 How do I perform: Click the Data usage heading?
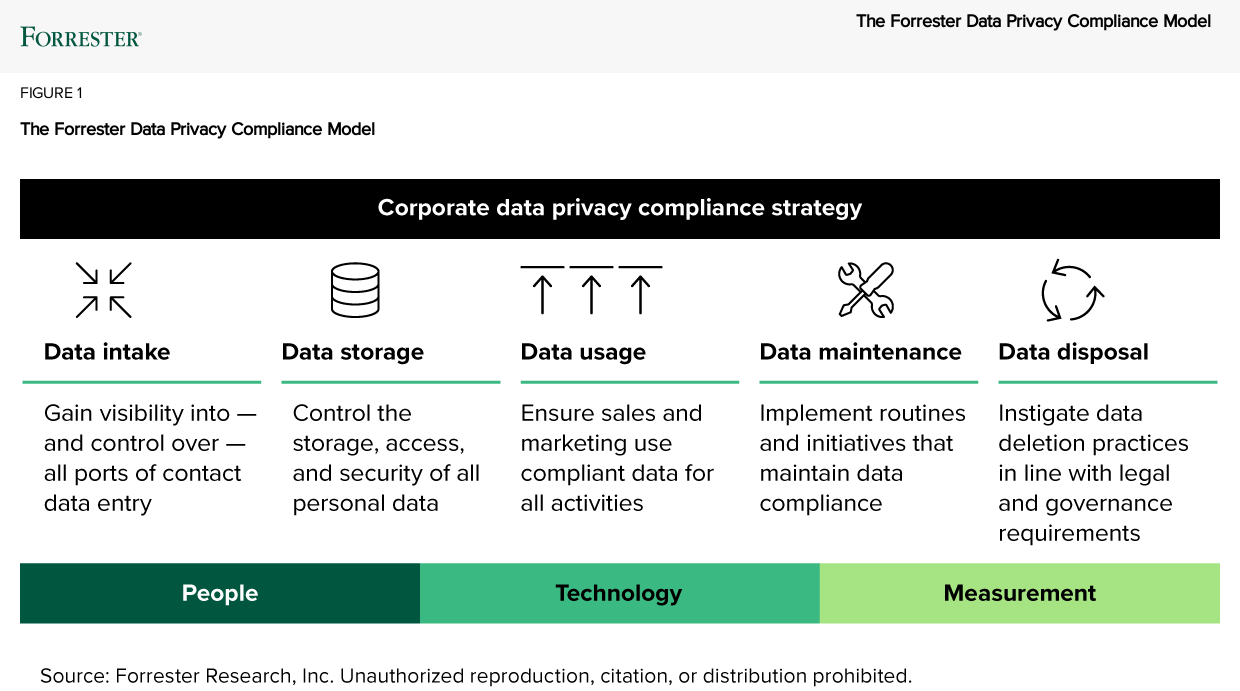tap(583, 352)
